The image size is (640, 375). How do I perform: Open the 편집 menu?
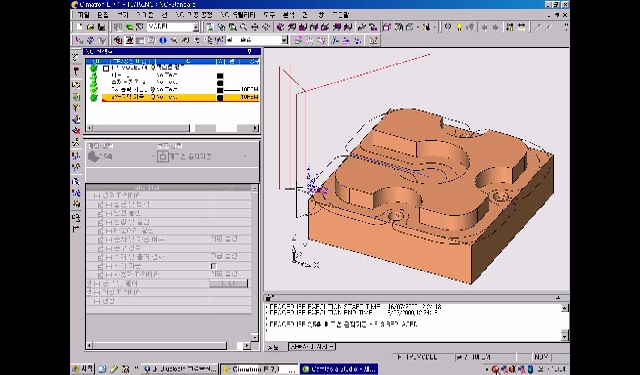click(103, 15)
